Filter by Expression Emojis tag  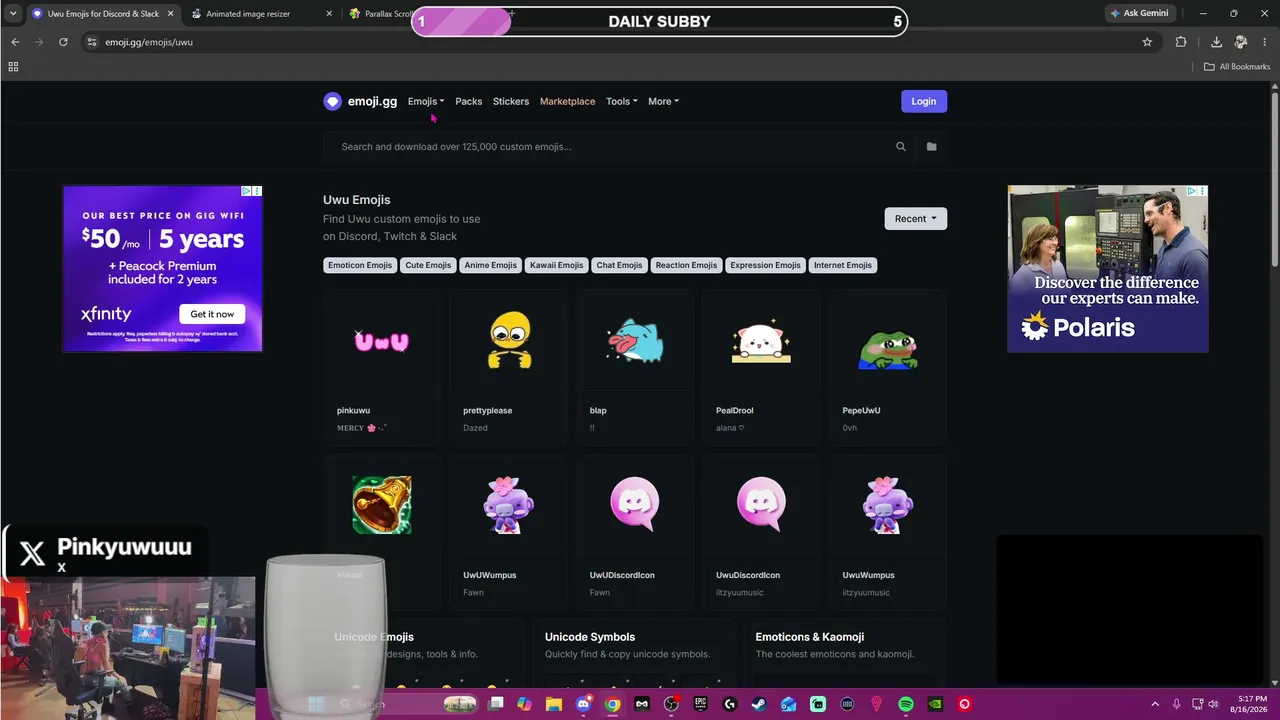(765, 265)
